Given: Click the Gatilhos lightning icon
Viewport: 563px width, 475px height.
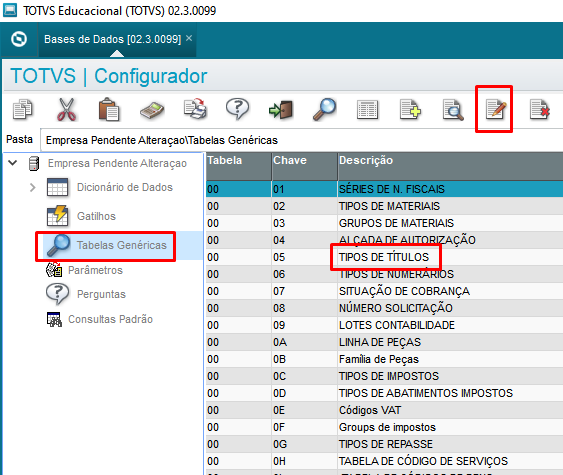Looking at the screenshot, I should point(57,215).
